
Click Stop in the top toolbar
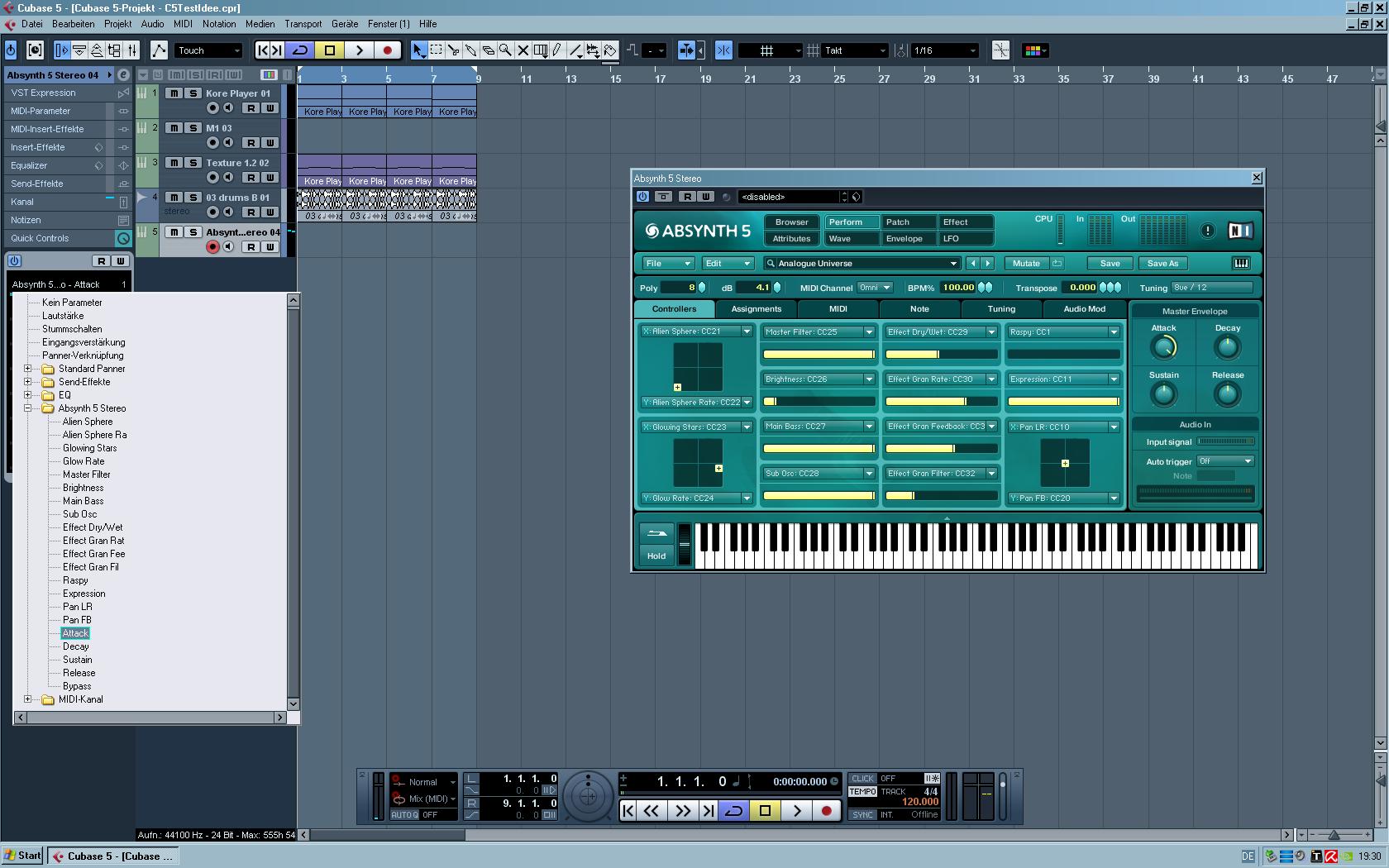[330, 50]
